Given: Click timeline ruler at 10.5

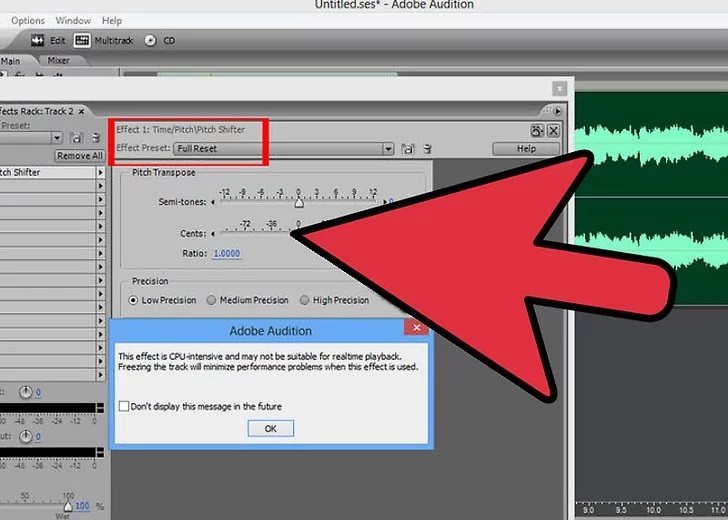Looking at the screenshot, I should (x=686, y=510).
